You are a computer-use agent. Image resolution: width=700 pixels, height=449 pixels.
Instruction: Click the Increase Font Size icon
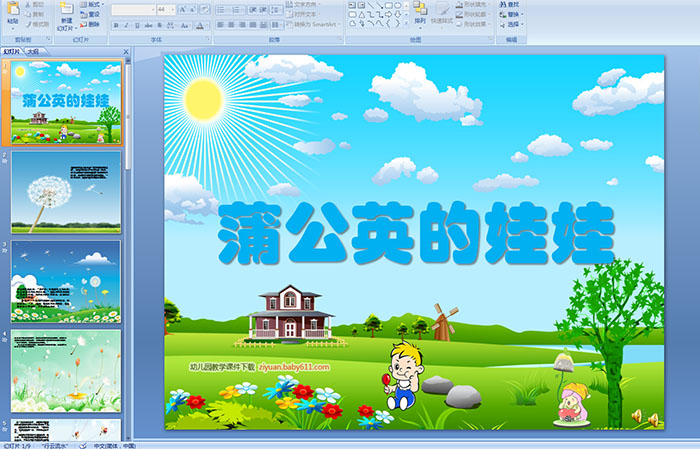[181, 8]
